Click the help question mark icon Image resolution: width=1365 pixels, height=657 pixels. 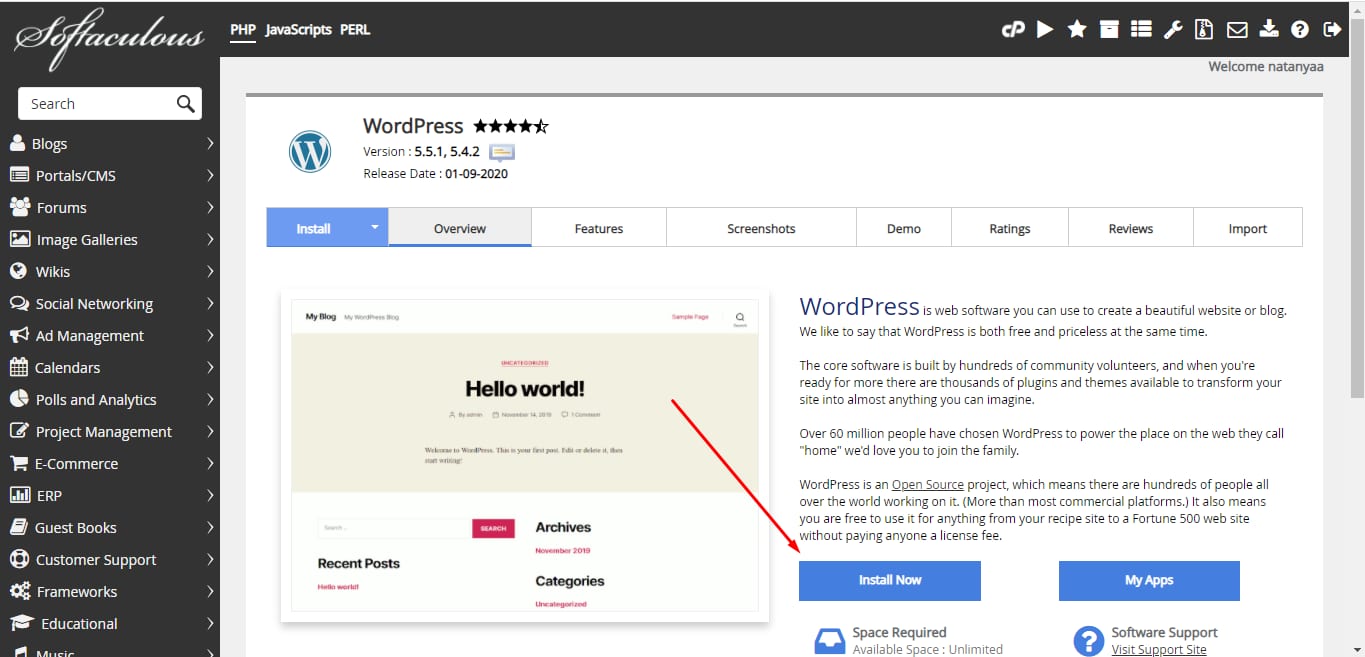pyautogui.click(x=1300, y=30)
